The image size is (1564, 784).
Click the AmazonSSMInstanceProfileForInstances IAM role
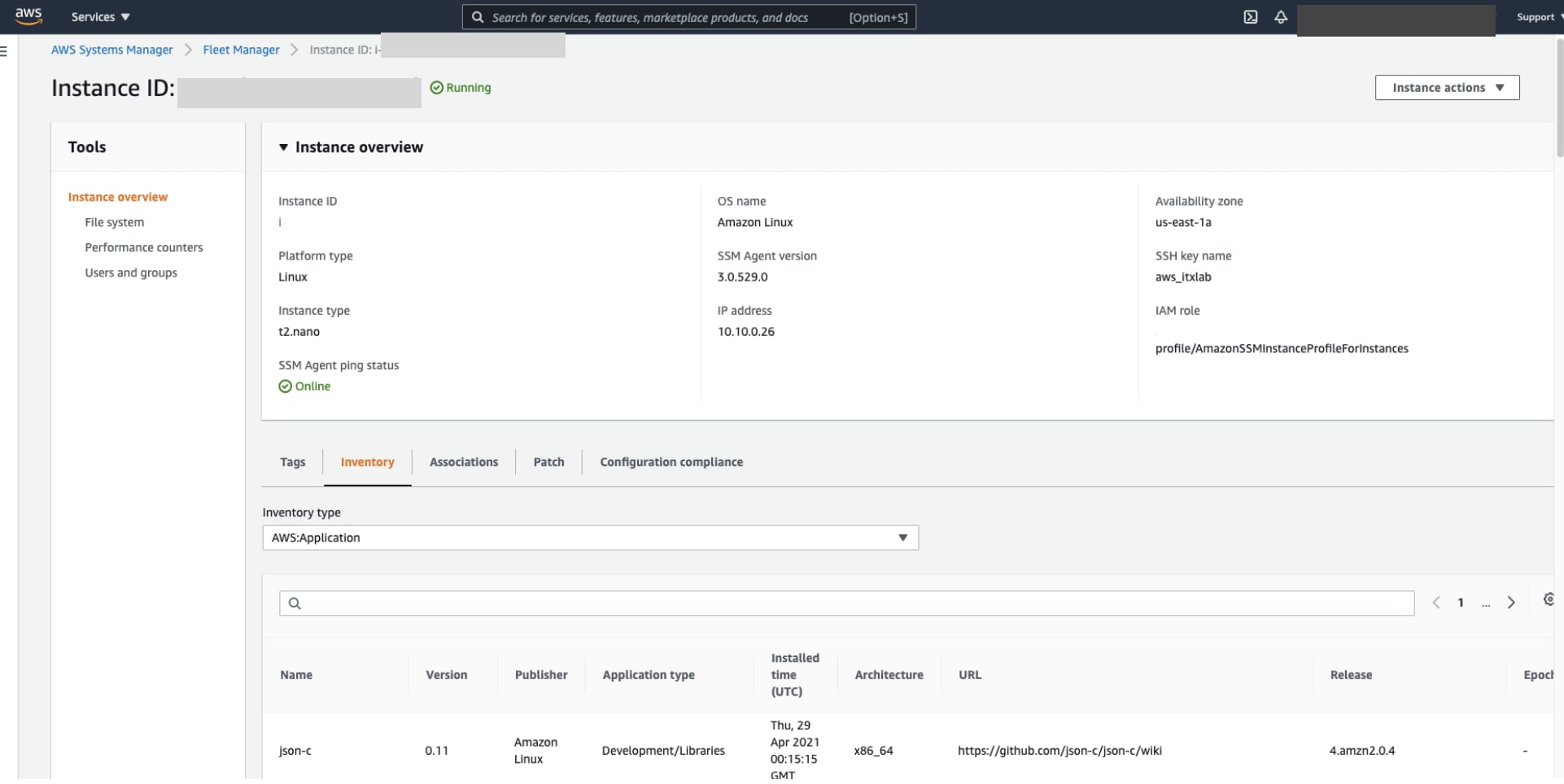click(x=1282, y=349)
